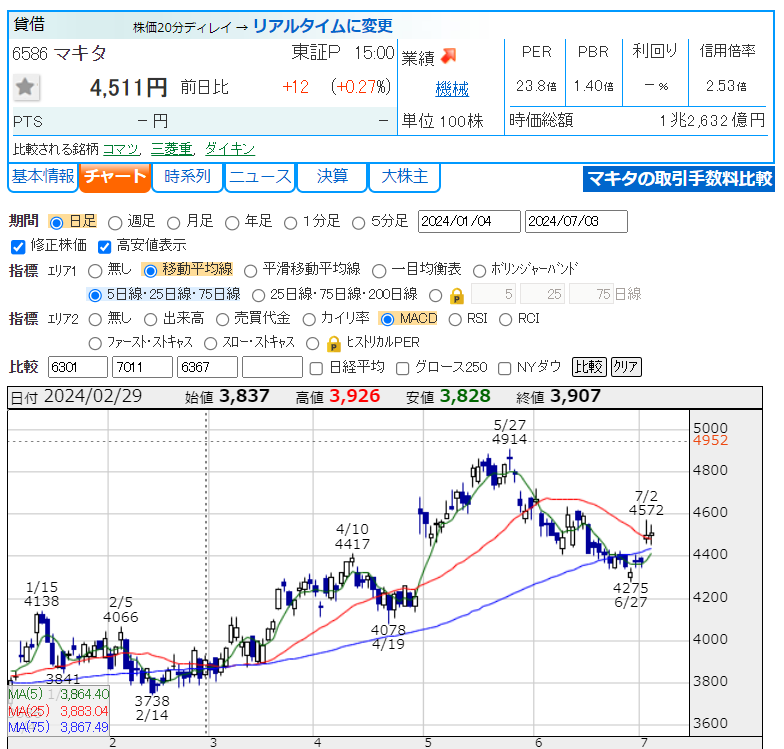Select 出来高 in Area 2
Screen dimensions: 784x749
150,320
